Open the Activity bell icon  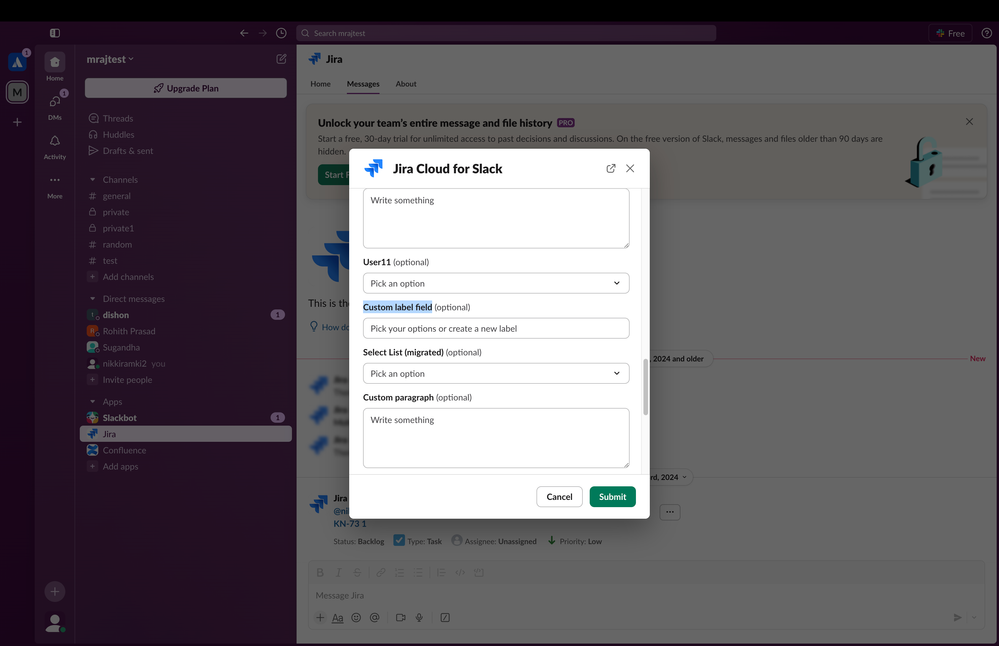(x=55, y=146)
